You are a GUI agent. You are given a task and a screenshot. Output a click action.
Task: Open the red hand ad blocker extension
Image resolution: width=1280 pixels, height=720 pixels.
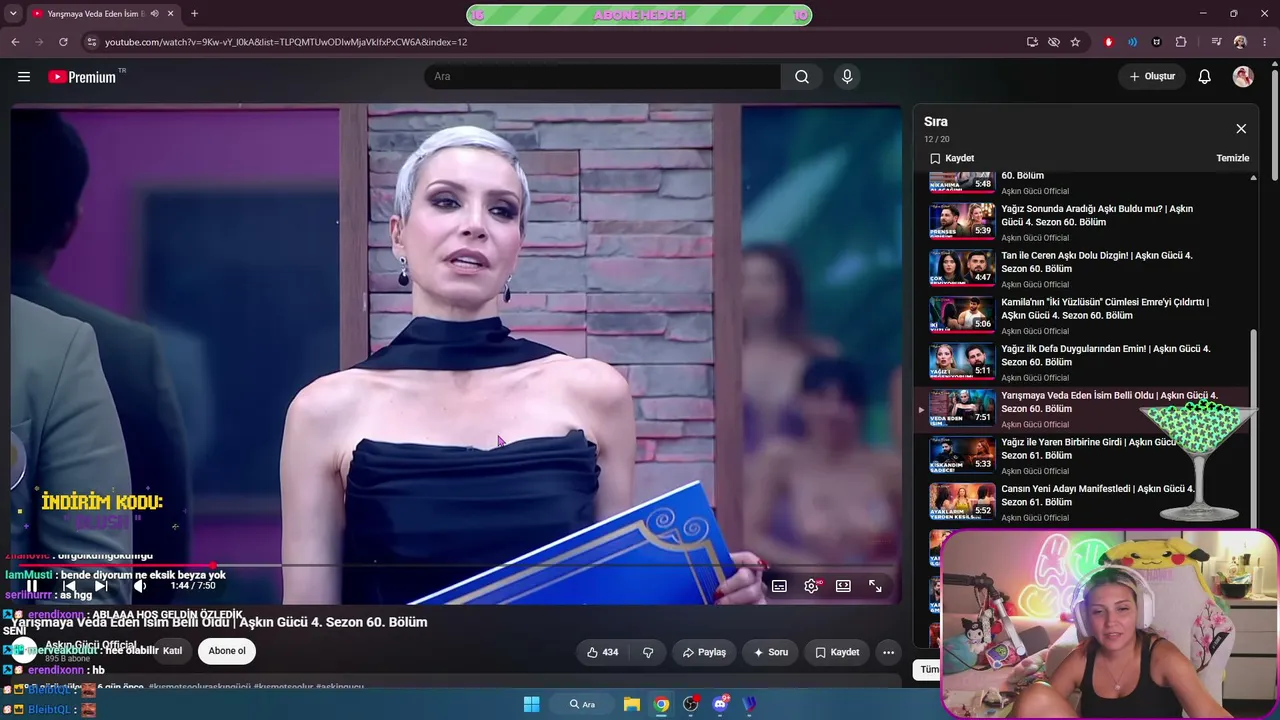pyautogui.click(x=1108, y=42)
